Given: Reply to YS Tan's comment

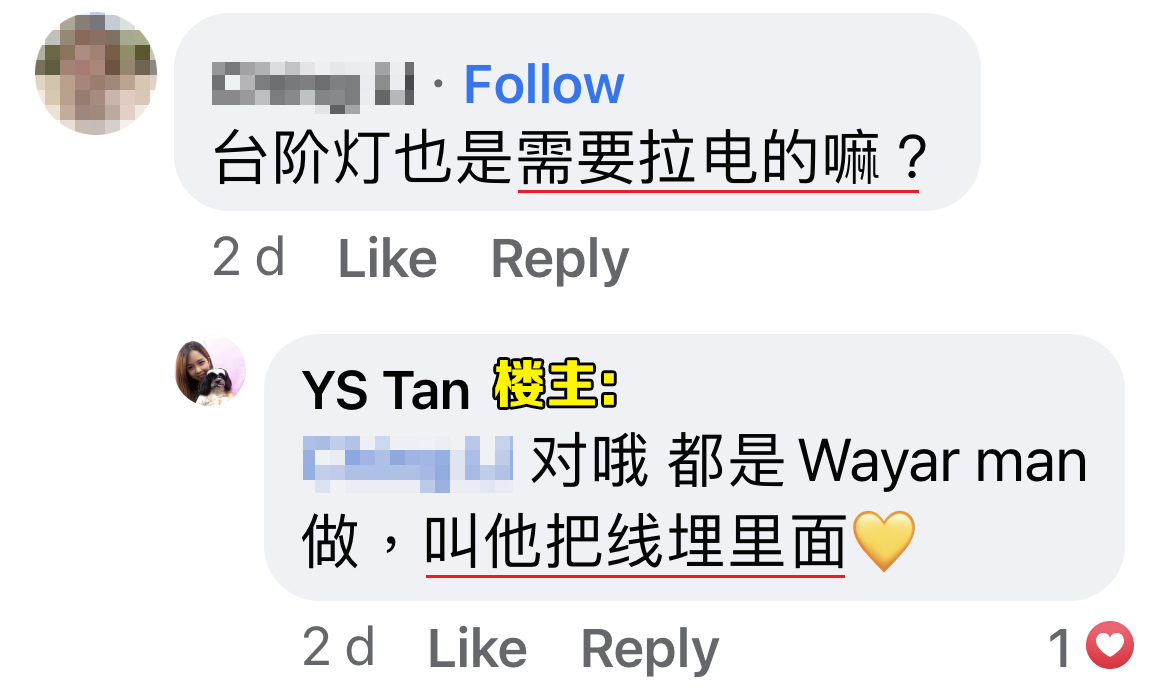Looking at the screenshot, I should (x=650, y=649).
